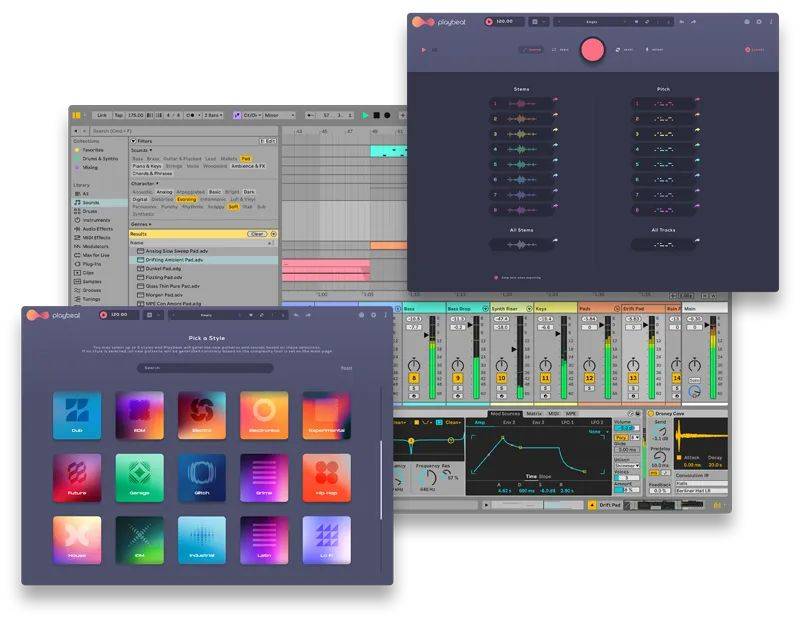This screenshot has width=800, height=618.
Task: Click the Playbeat style list scrollbar
Action: click(x=381, y=481)
